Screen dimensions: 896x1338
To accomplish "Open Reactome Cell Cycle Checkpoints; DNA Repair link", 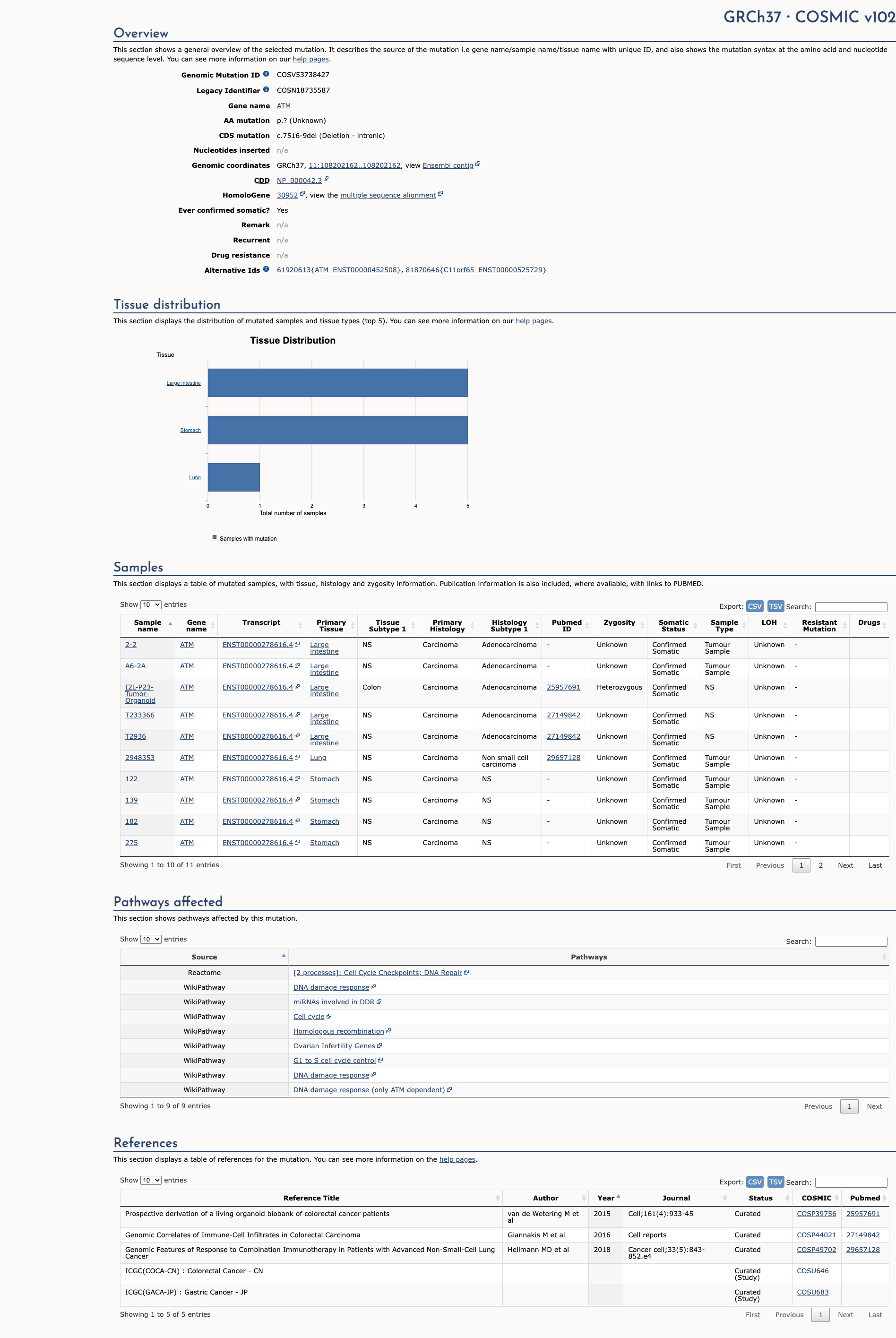I will coord(378,972).
